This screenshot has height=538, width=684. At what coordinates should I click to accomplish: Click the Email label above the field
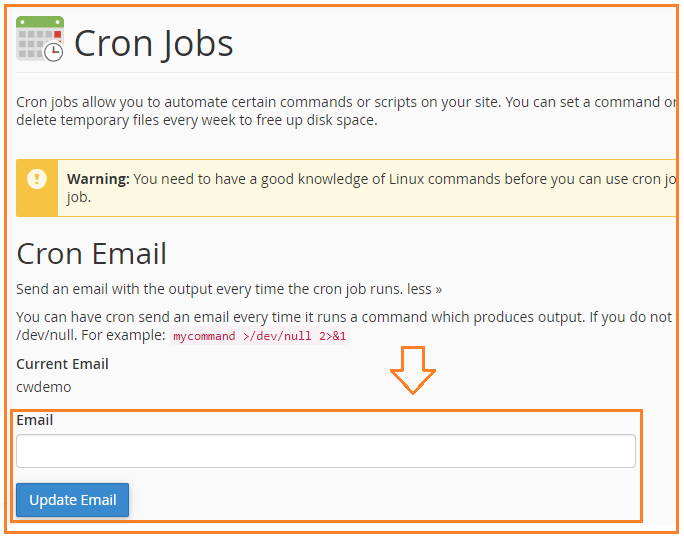coord(34,420)
